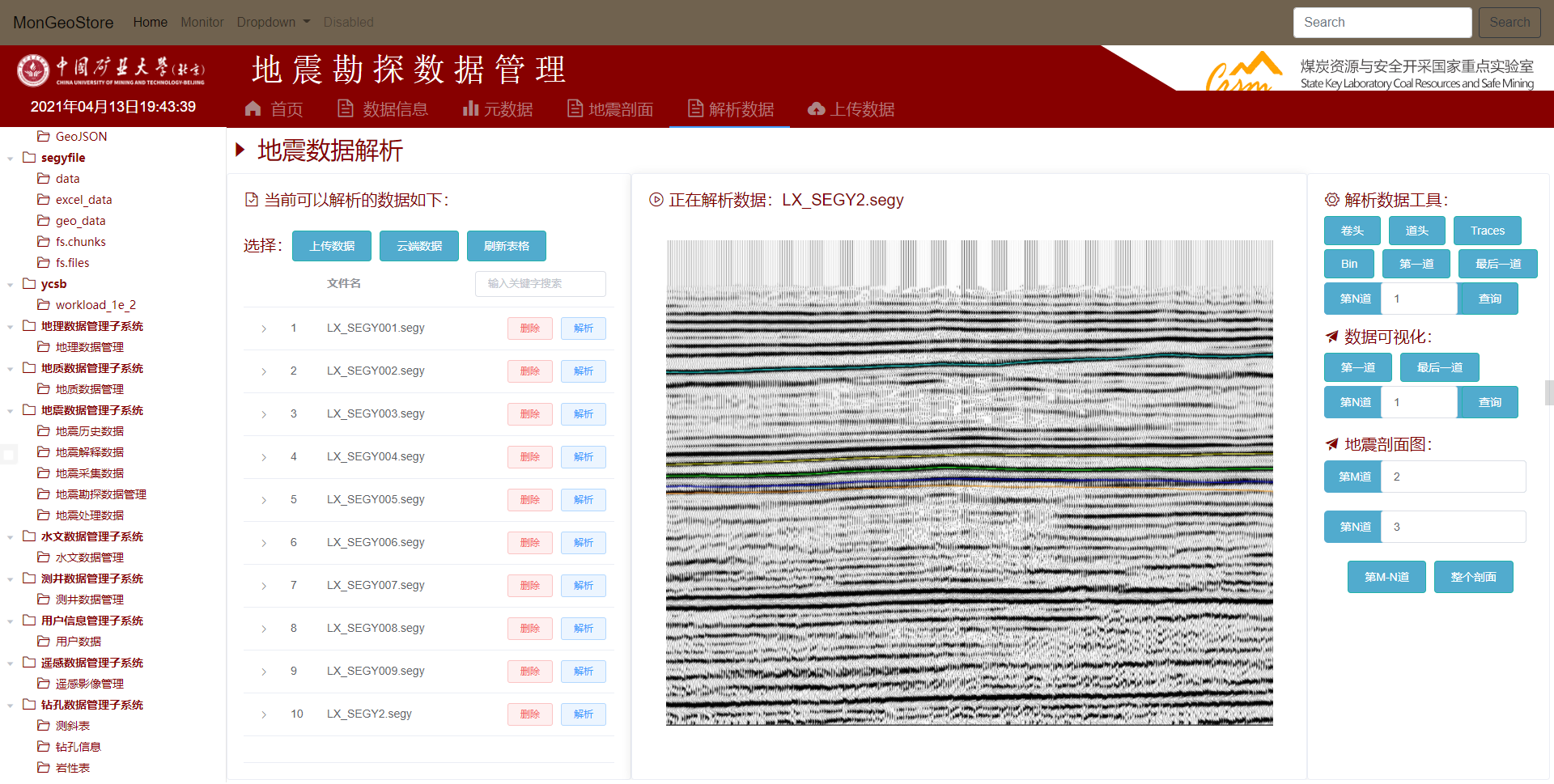This screenshot has width=1554, height=784.
Task: Click 解析 button for LX_SEGY2.segy
Action: click(x=583, y=714)
